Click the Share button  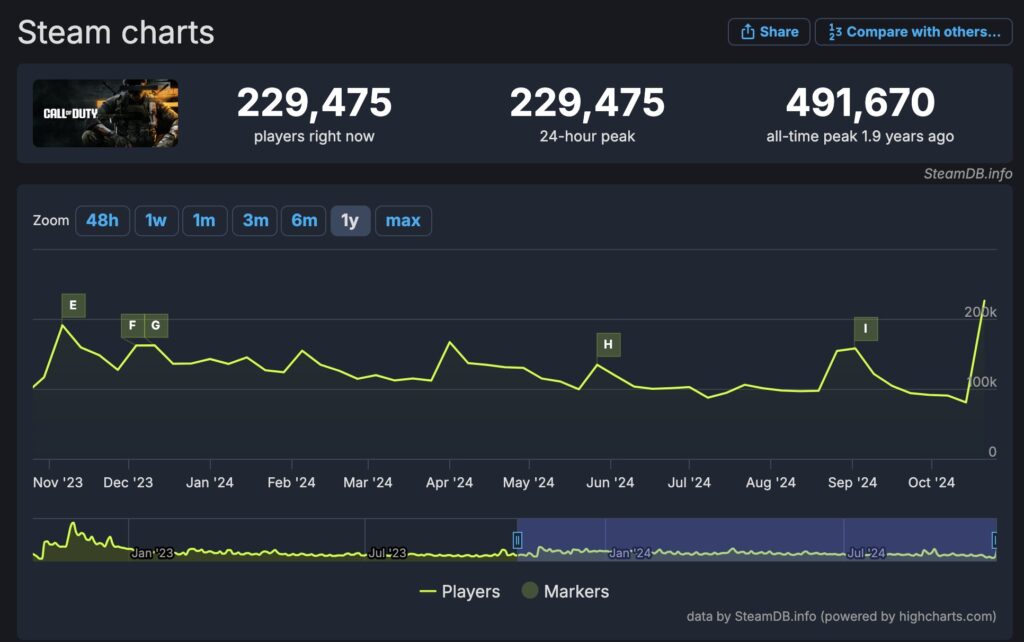click(767, 32)
